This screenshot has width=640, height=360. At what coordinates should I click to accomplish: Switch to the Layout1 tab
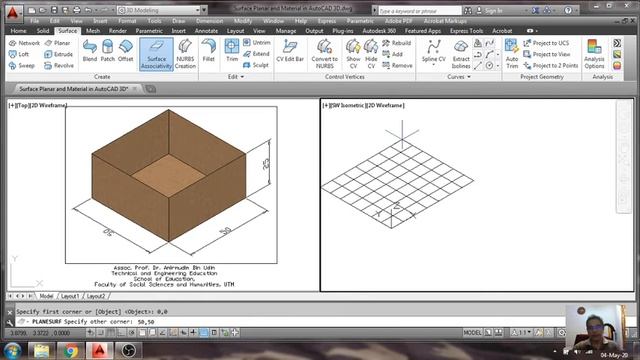pos(70,296)
